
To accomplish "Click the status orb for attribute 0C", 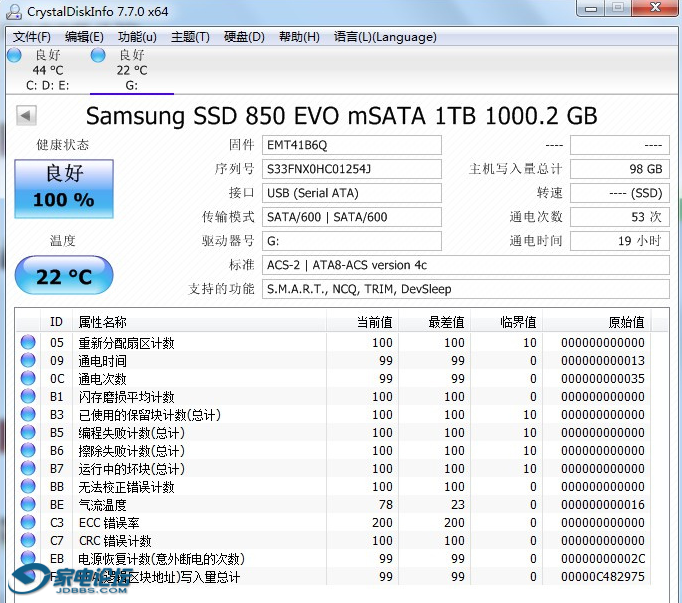I will click(28, 378).
